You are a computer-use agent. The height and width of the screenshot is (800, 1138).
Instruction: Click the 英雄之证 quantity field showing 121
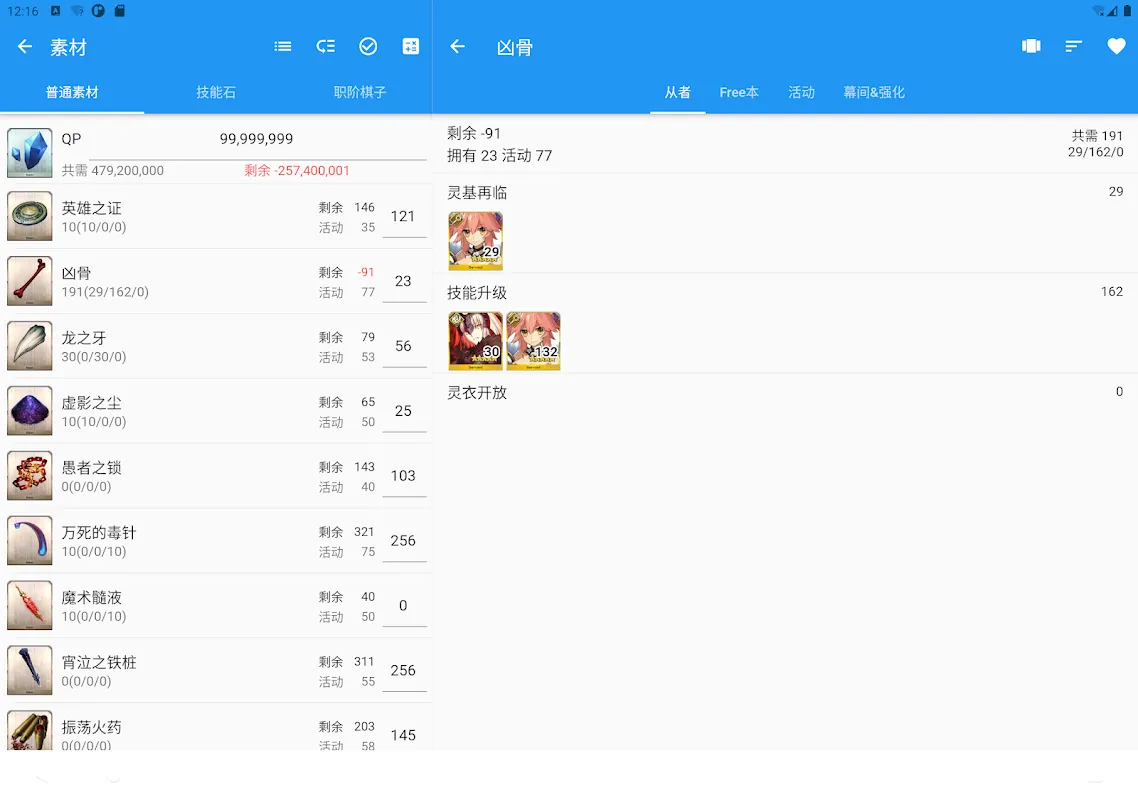point(404,217)
